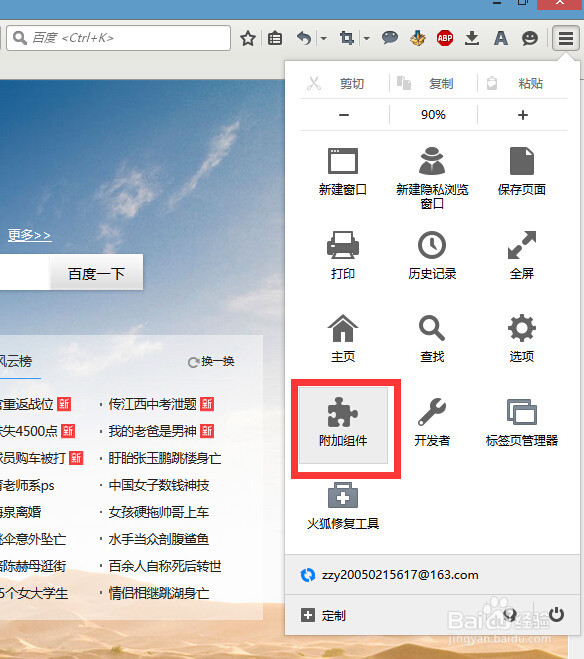Viewport: 584px width, 659px height.
Task: Click the sync account zzy20050215617@163.com
Action: [432, 575]
